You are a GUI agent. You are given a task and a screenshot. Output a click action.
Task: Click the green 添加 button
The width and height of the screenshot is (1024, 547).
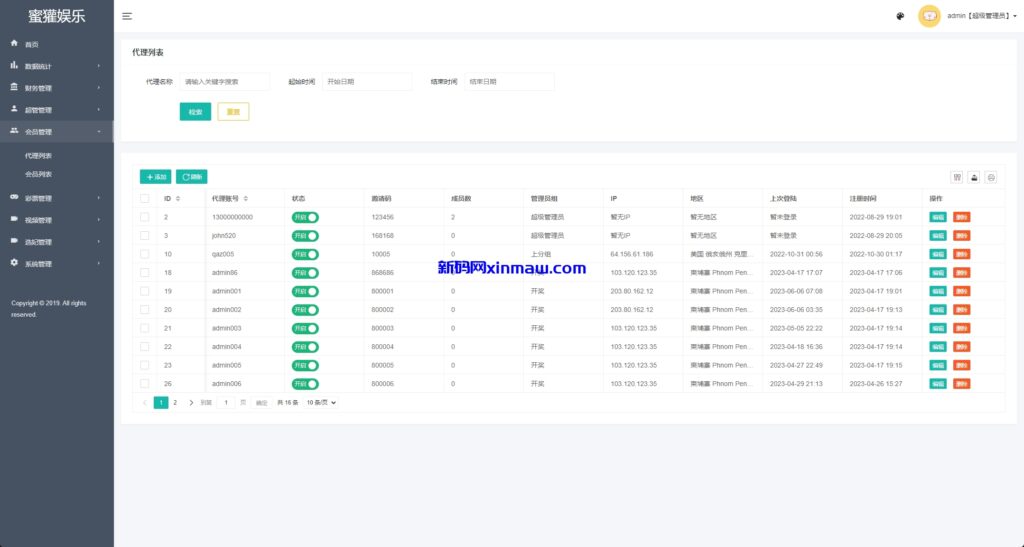point(155,177)
